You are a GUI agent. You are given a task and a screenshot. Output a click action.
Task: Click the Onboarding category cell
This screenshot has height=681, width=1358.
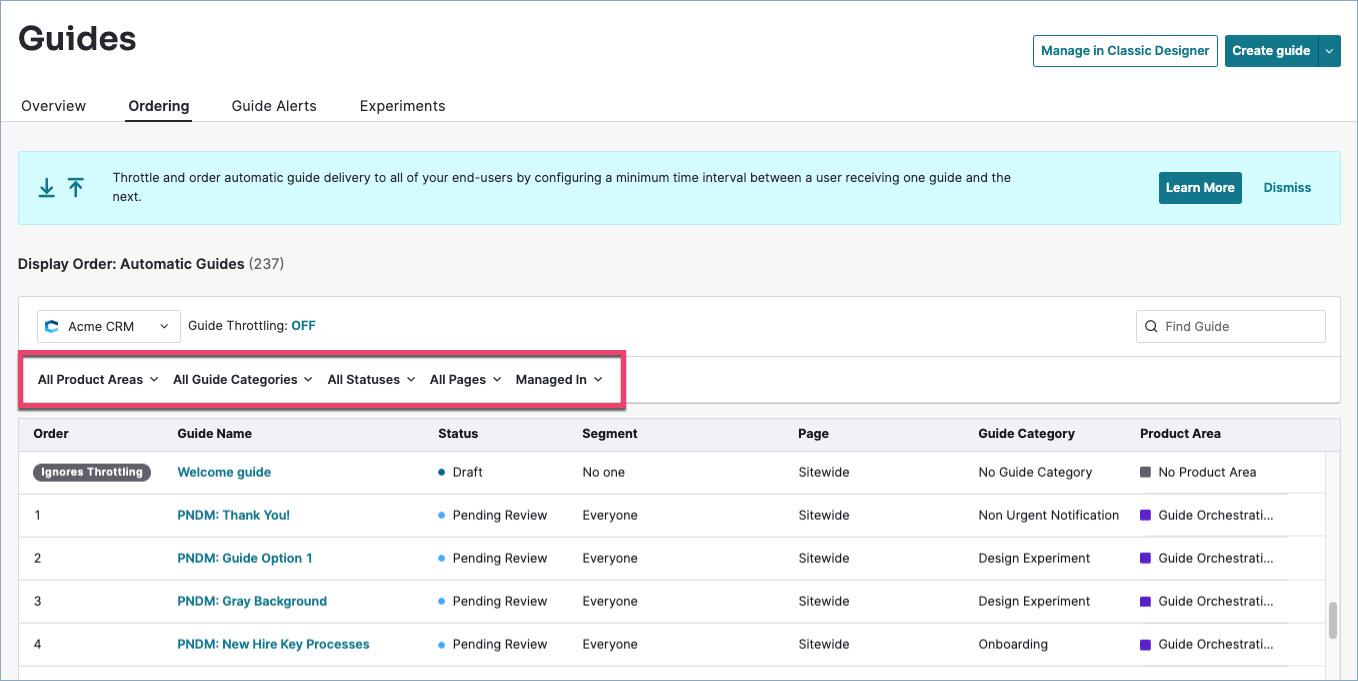[x=1013, y=644]
